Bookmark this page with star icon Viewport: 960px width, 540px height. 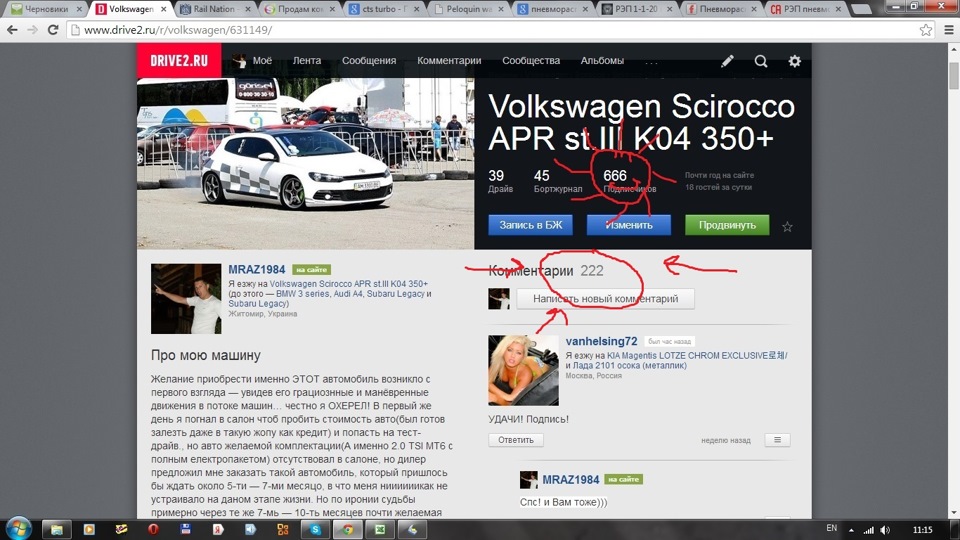pos(925,29)
